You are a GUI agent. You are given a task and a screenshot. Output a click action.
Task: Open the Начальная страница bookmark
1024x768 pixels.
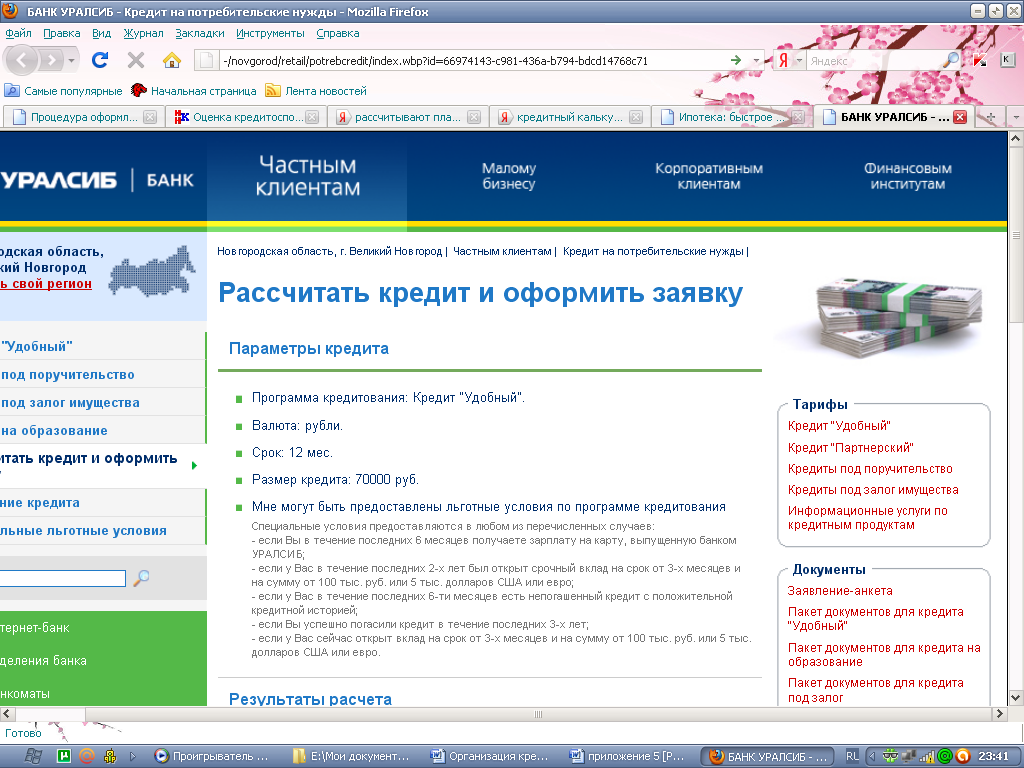[193, 91]
